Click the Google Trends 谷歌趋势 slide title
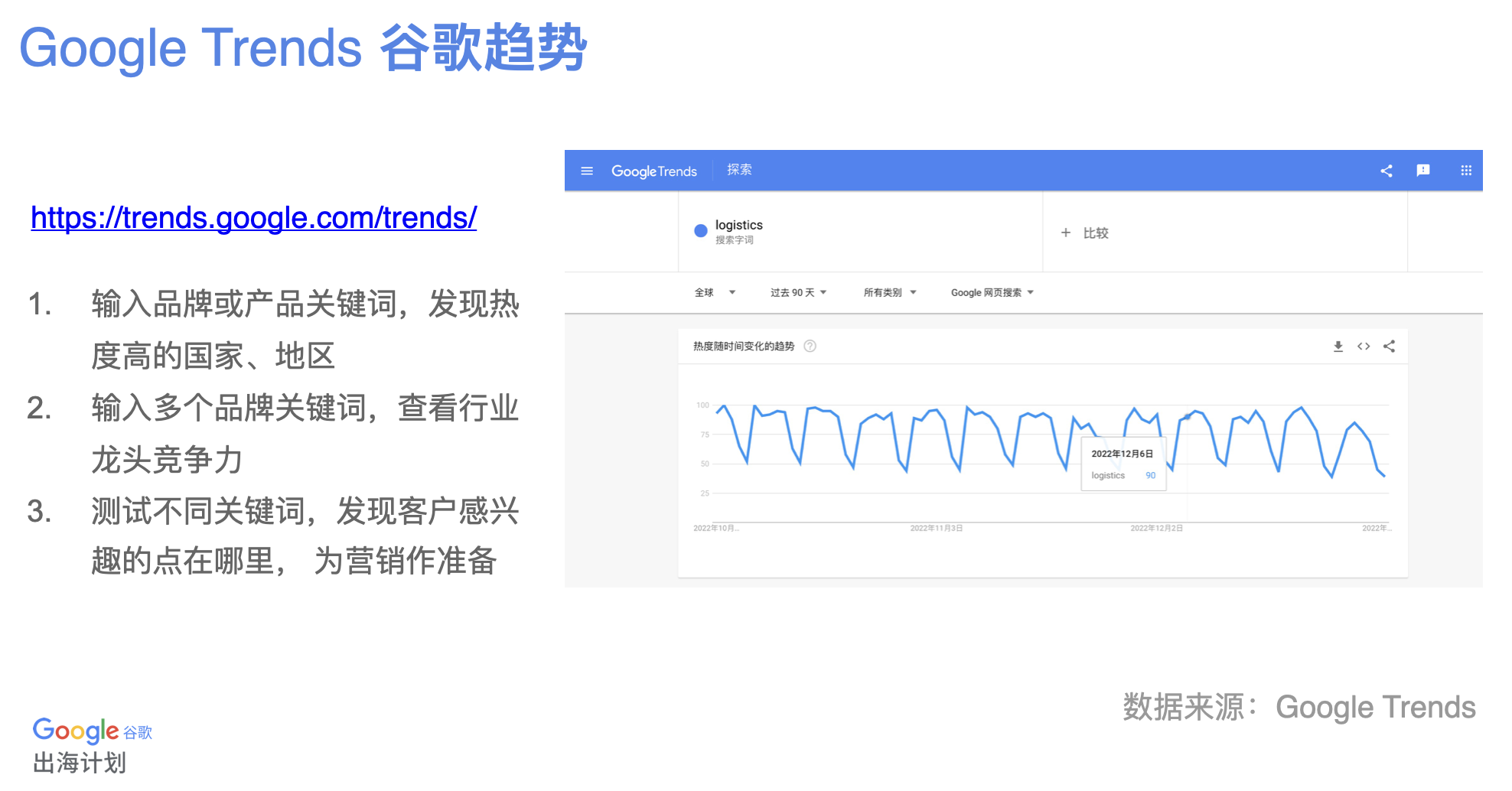The image size is (1512, 791). 303,48
